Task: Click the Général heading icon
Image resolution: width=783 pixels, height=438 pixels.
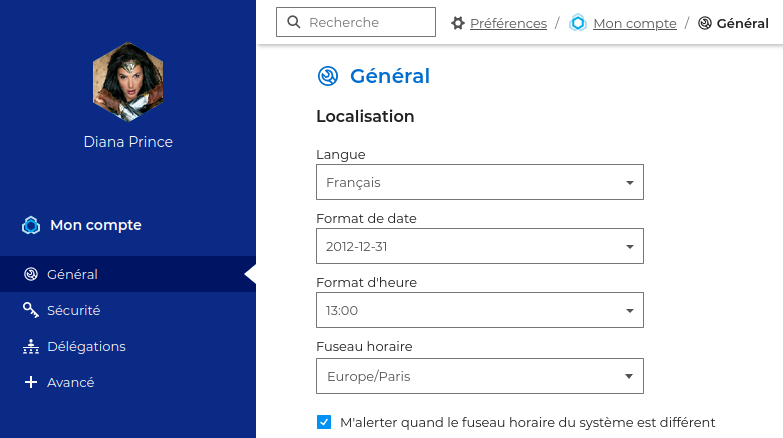Action: pyautogui.click(x=328, y=76)
